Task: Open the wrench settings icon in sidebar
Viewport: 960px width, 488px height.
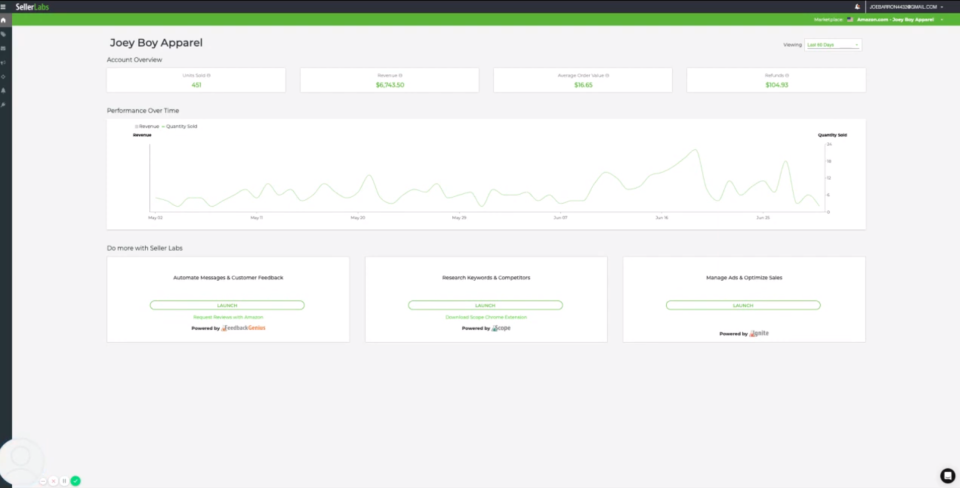Action: (x=3, y=105)
